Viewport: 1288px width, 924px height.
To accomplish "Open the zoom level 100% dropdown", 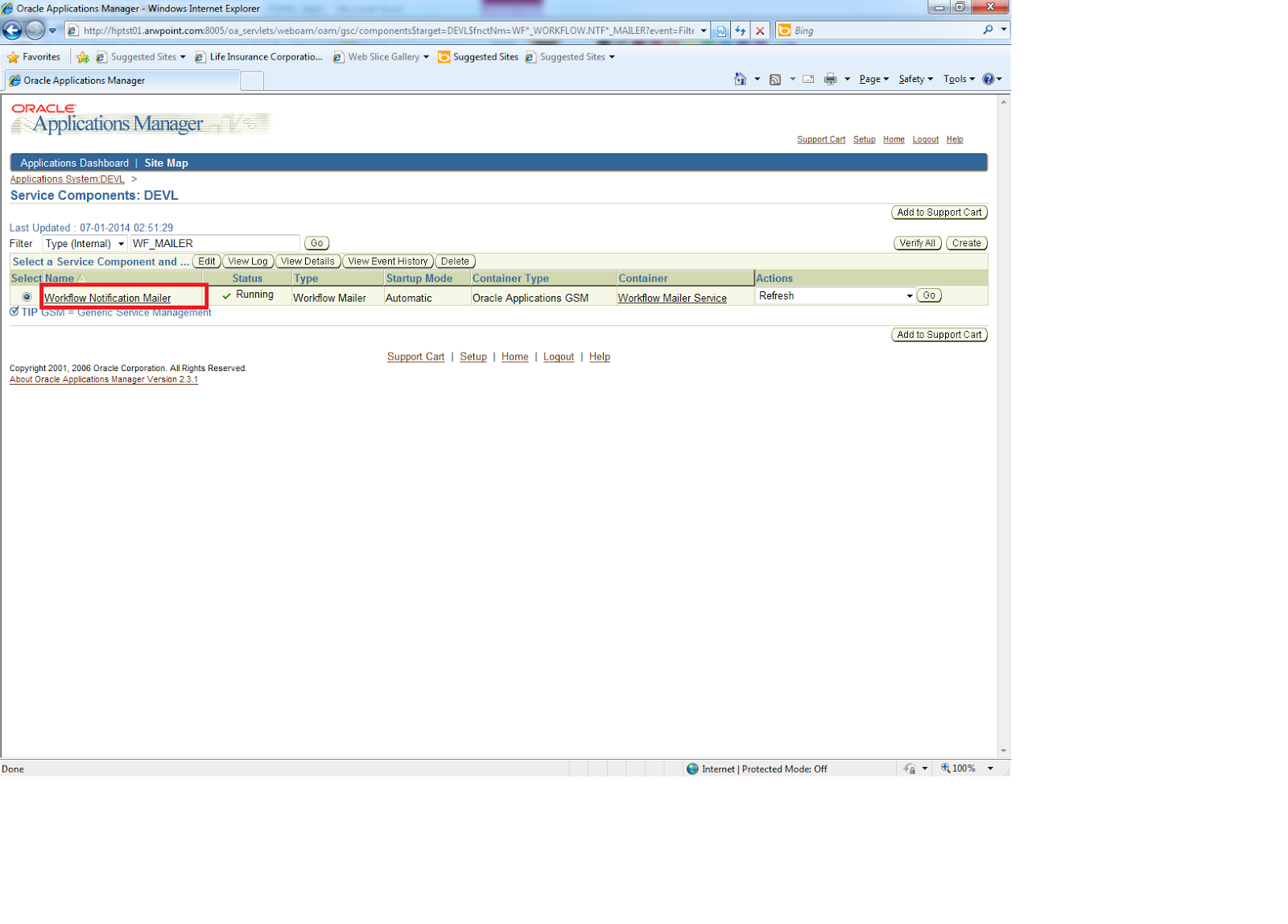I will click(990, 769).
